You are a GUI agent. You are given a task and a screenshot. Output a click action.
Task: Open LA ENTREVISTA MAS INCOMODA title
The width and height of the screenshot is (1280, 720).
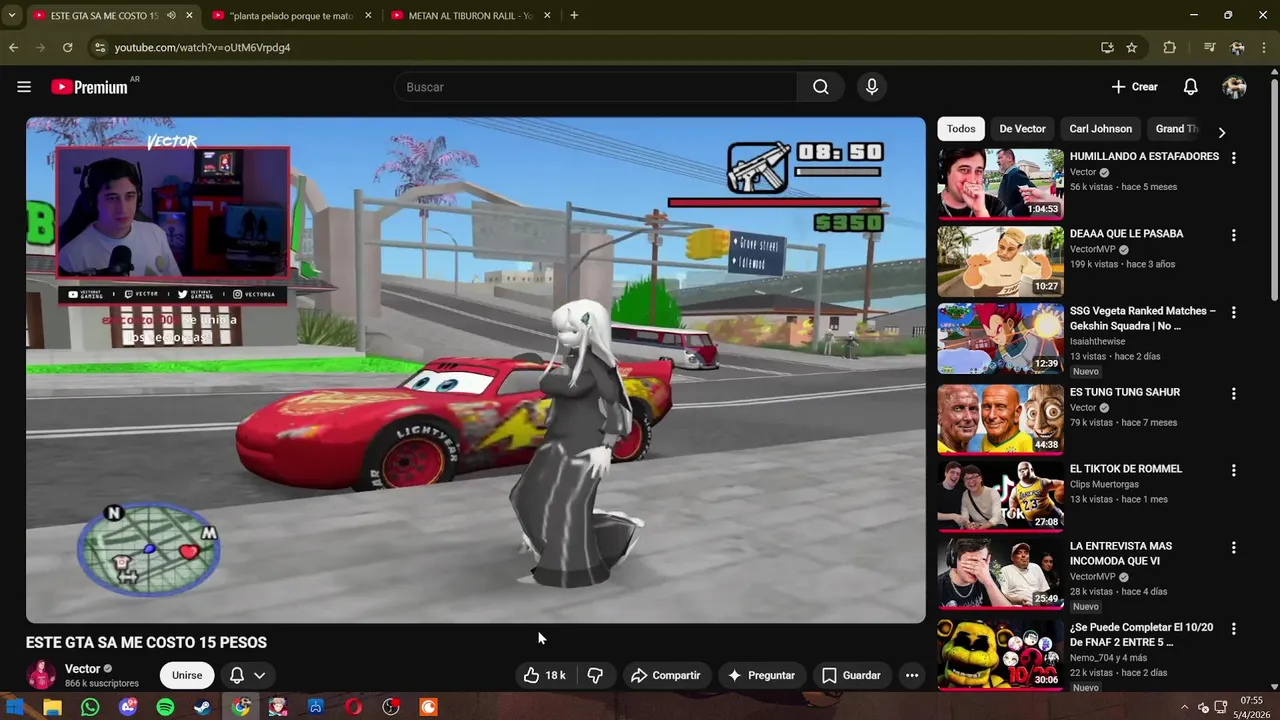1121,553
